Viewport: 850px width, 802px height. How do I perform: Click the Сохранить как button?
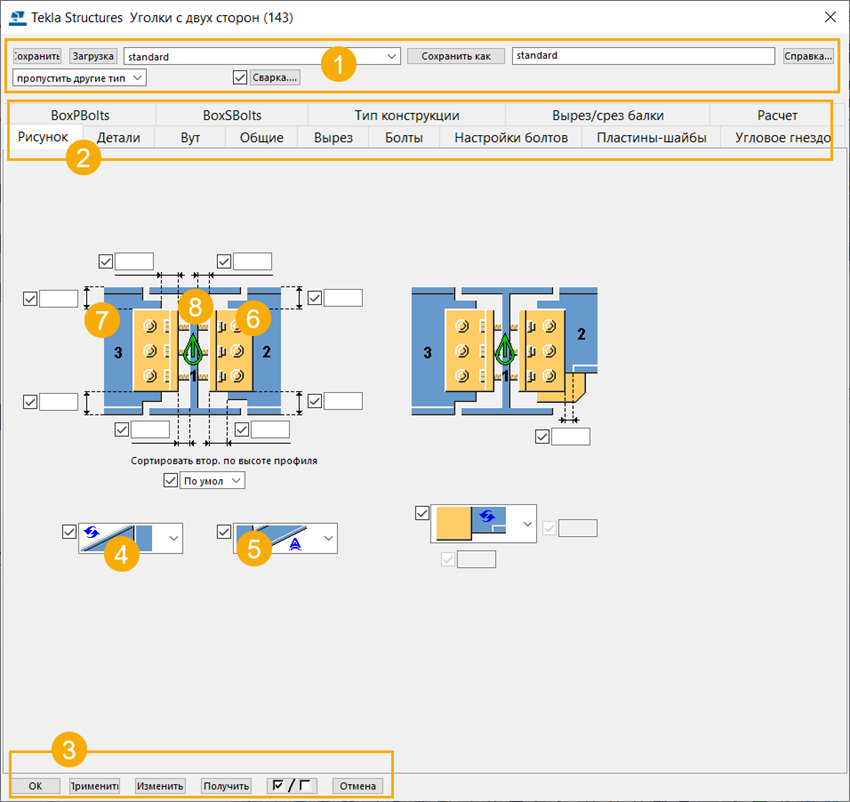pos(456,56)
